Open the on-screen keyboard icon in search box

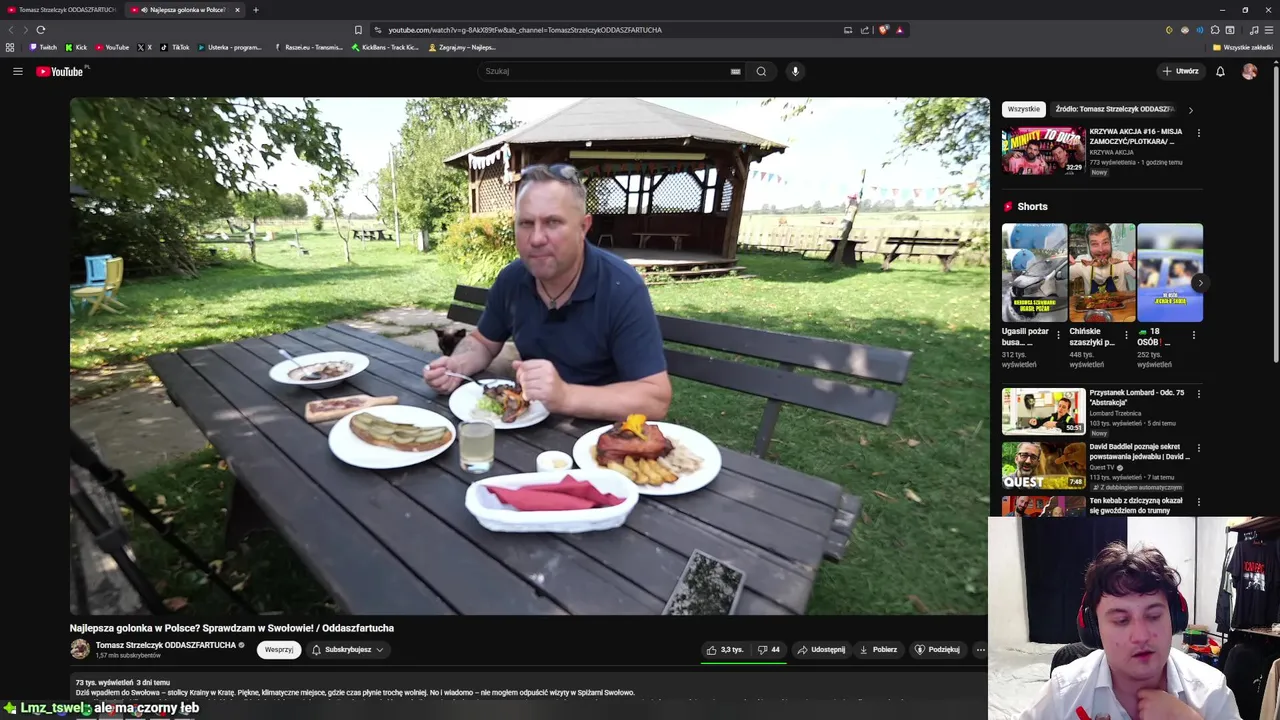(735, 71)
